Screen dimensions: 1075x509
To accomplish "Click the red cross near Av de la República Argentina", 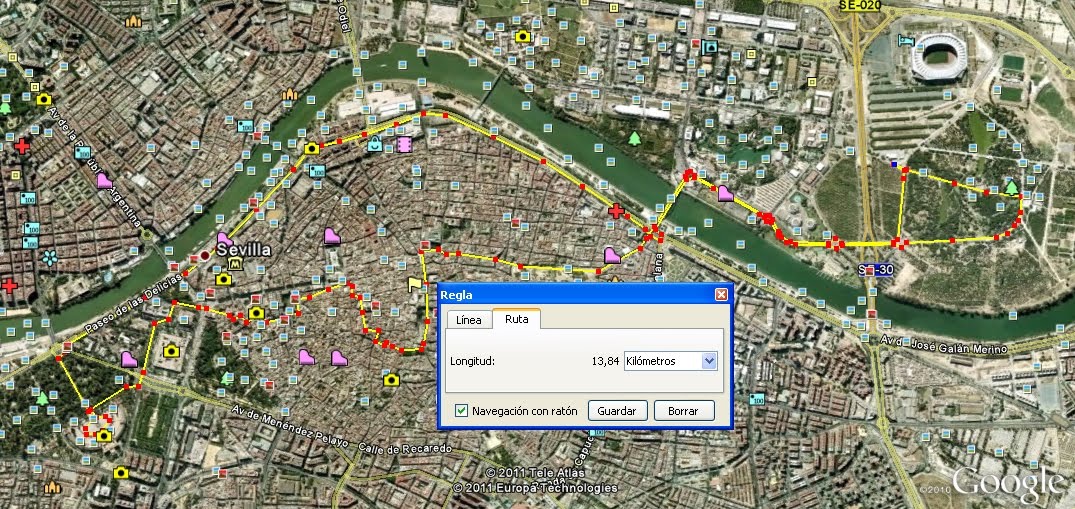I will click(x=22, y=146).
